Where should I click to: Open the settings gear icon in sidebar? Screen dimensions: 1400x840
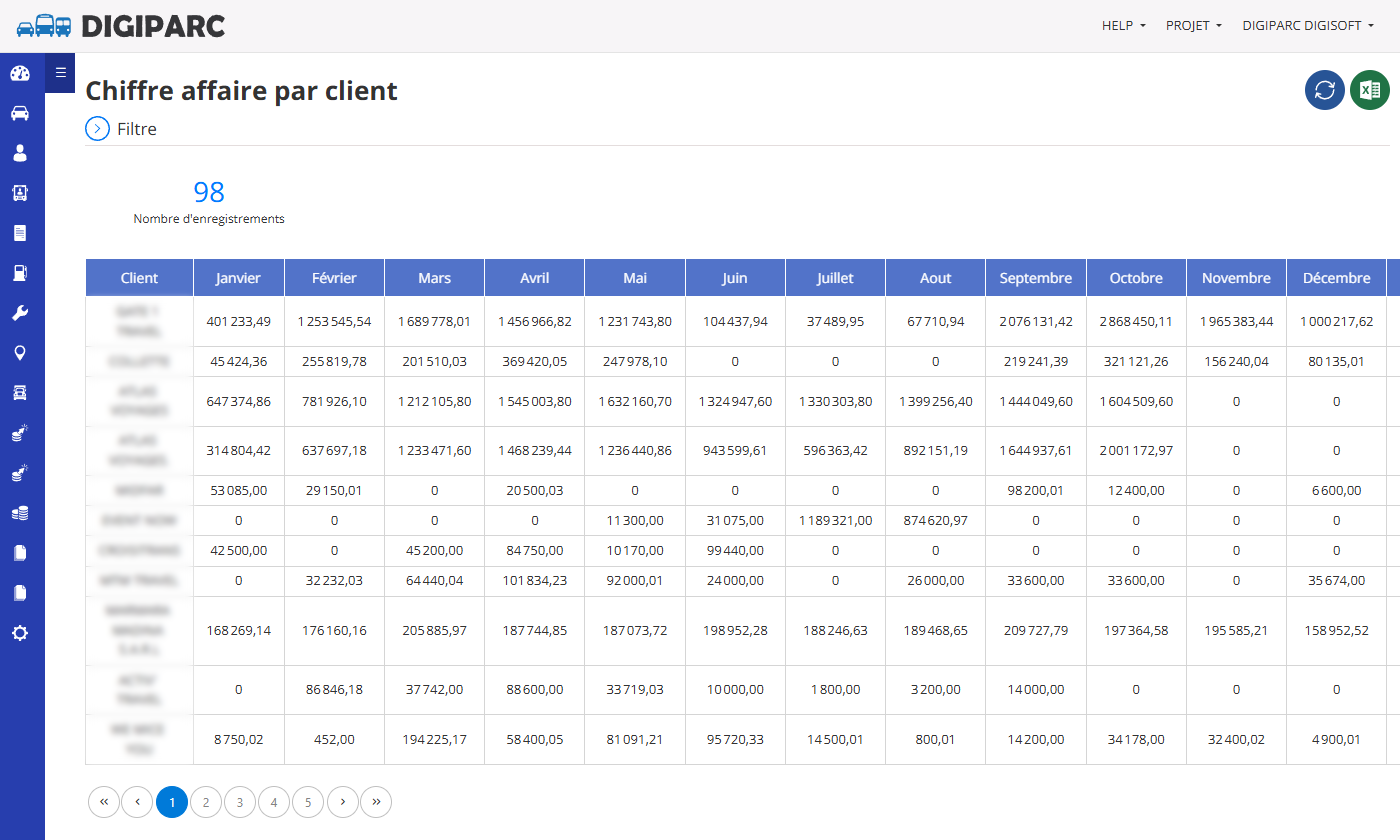tap(20, 633)
